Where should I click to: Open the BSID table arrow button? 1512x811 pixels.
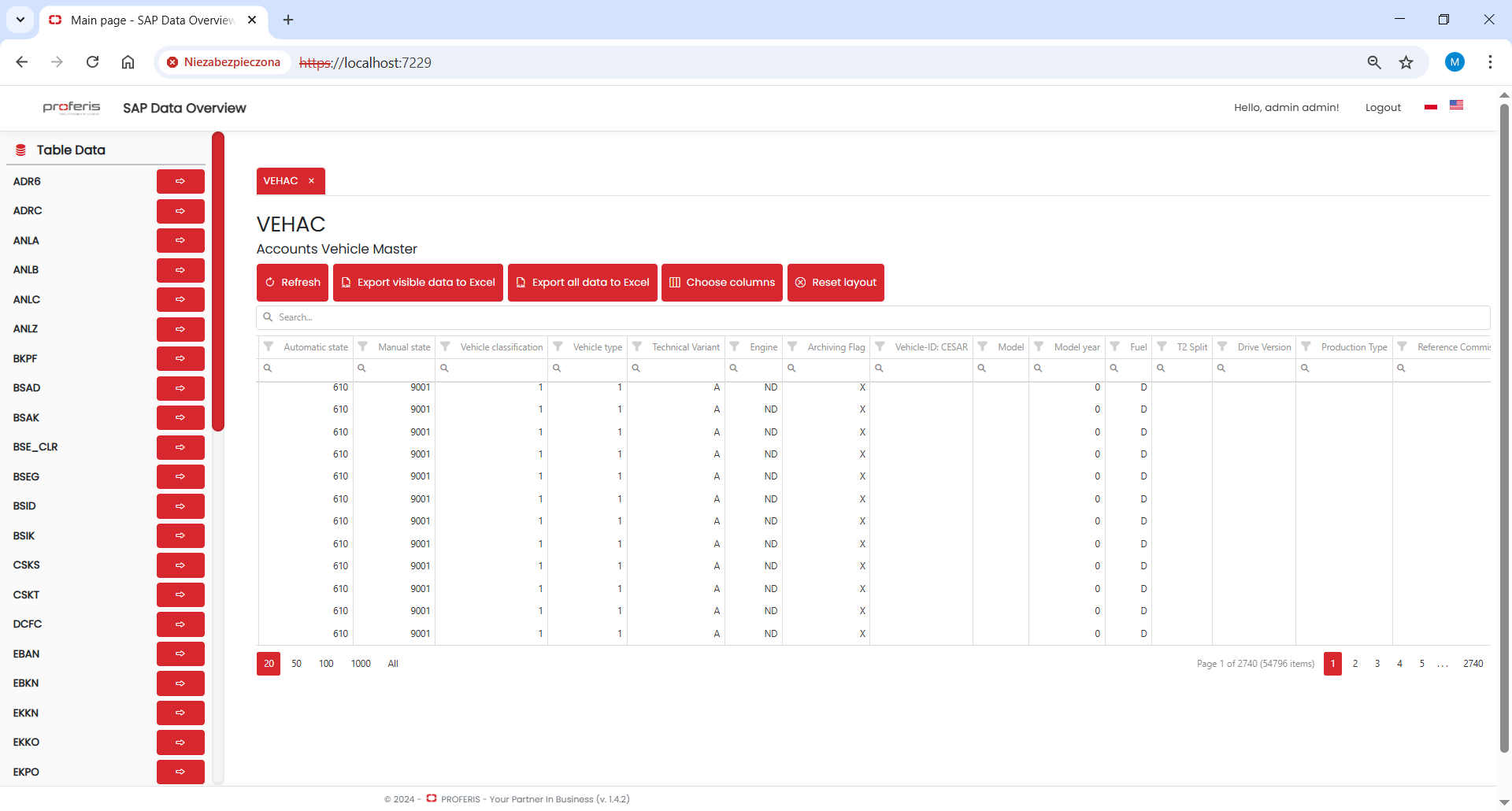pos(180,506)
